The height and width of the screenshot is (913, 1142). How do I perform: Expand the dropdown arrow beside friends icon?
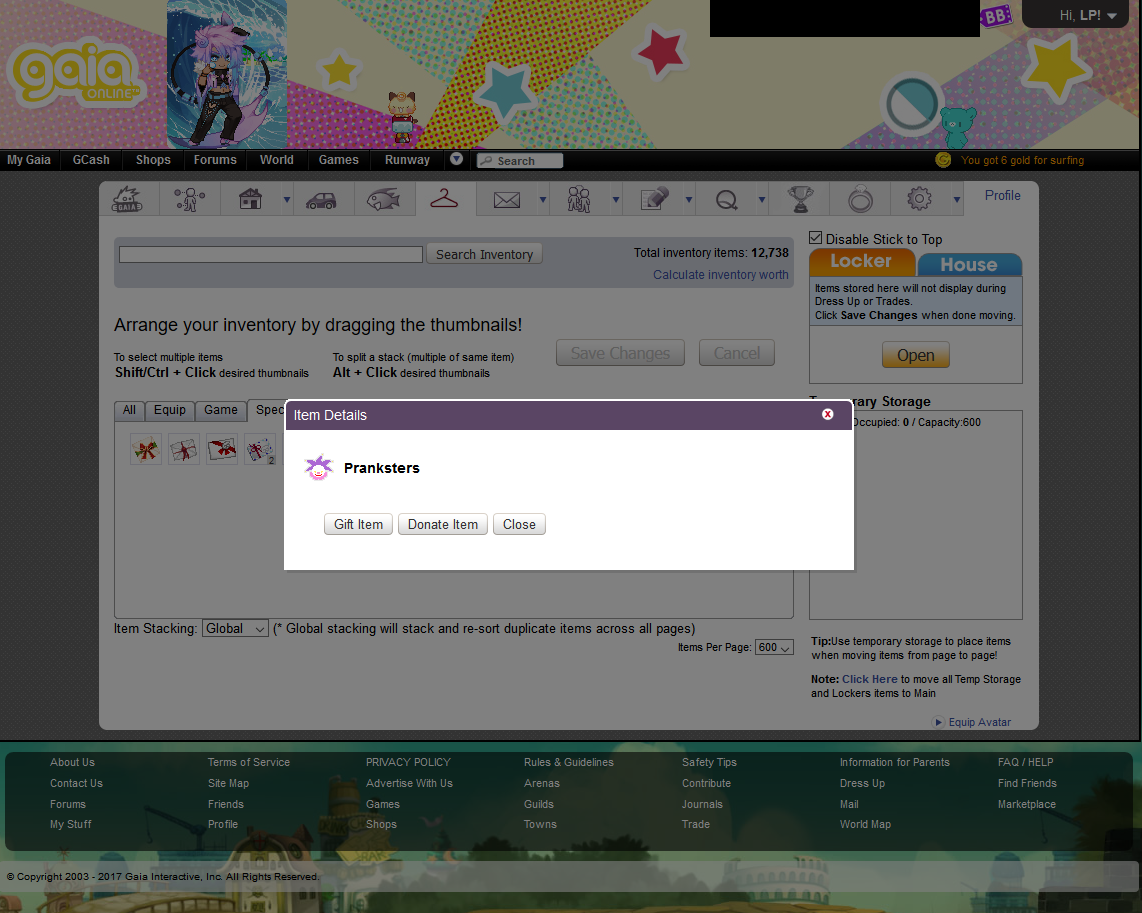[x=616, y=199]
